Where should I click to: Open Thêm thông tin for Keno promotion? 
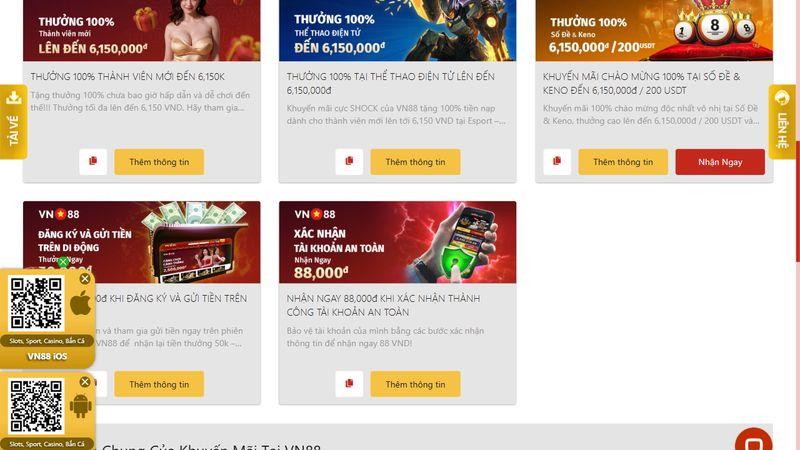tap(623, 162)
